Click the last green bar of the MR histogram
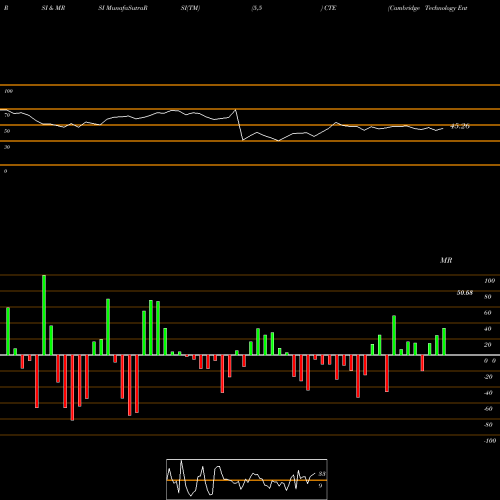 (x=444, y=342)
